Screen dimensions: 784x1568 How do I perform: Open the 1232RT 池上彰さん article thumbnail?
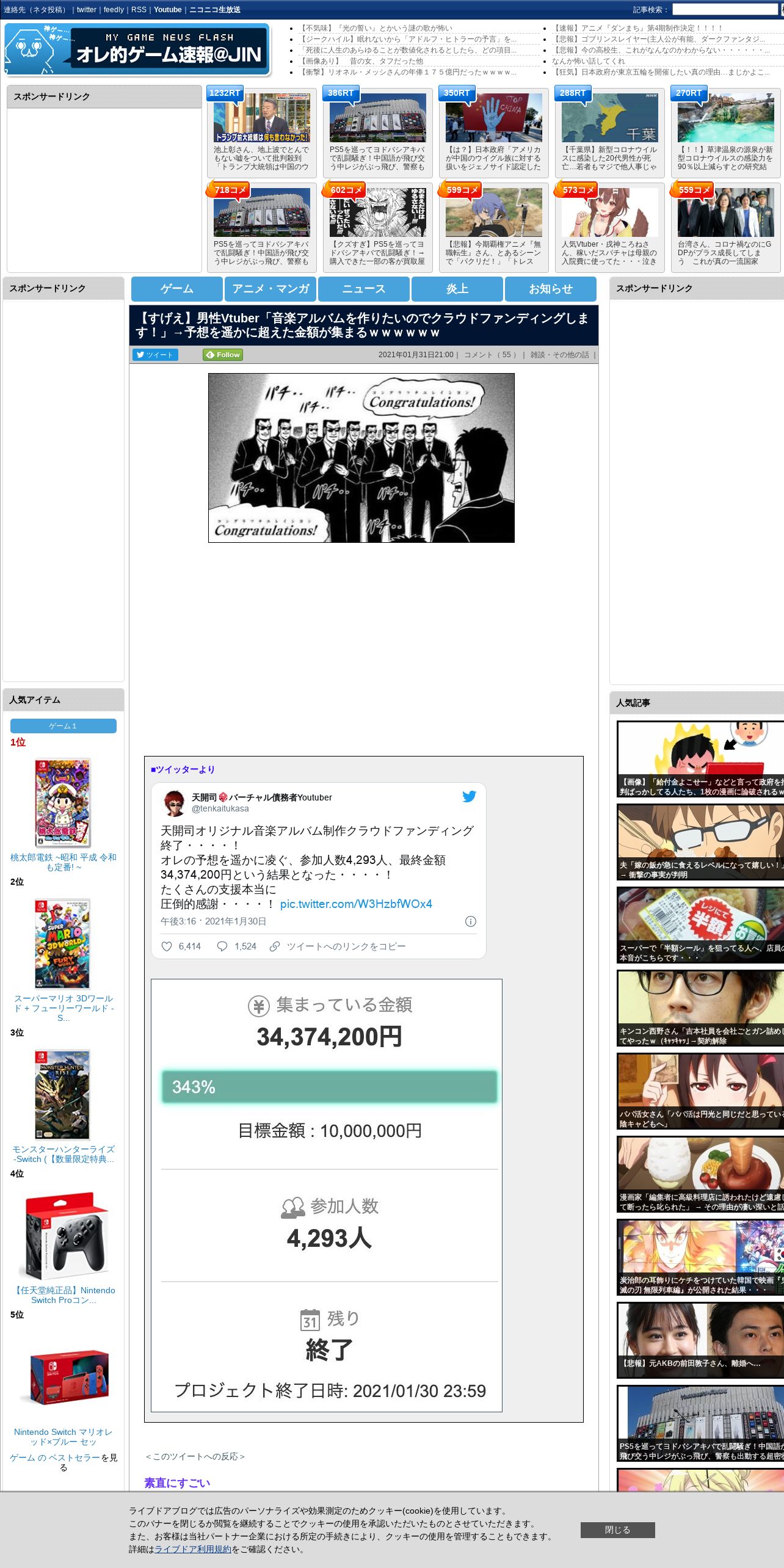pos(261,117)
